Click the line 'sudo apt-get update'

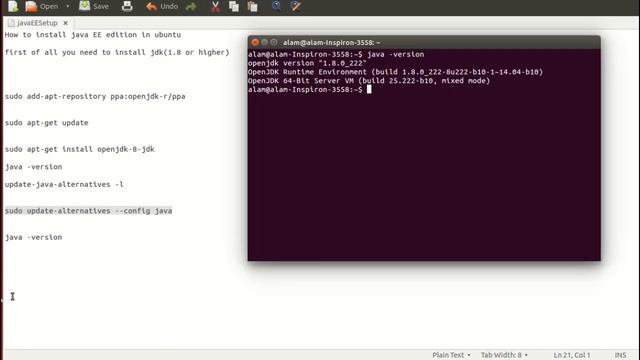coord(47,123)
